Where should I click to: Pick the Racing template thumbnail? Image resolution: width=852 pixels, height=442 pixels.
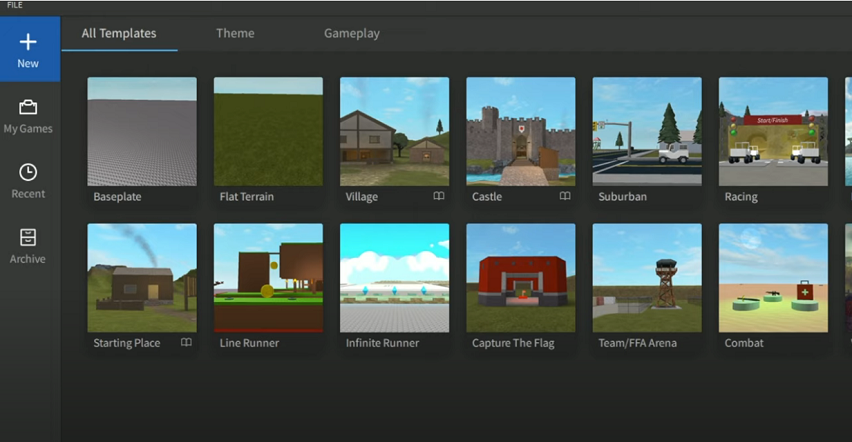(773, 132)
